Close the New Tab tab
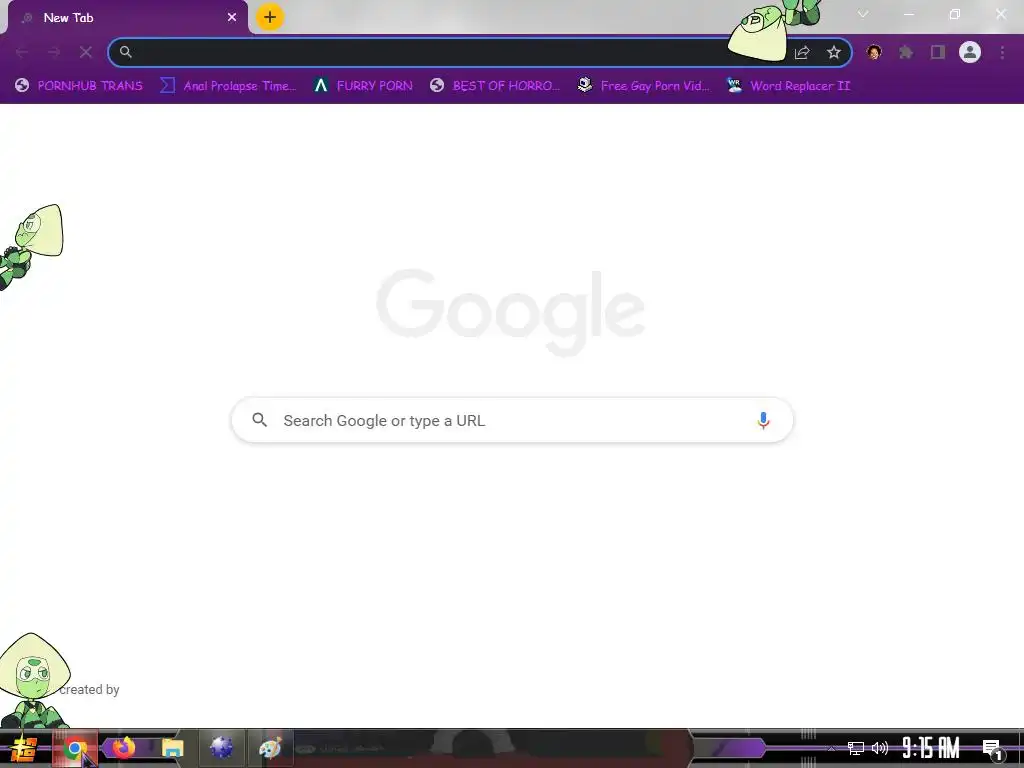The image size is (1024, 768). (232, 18)
